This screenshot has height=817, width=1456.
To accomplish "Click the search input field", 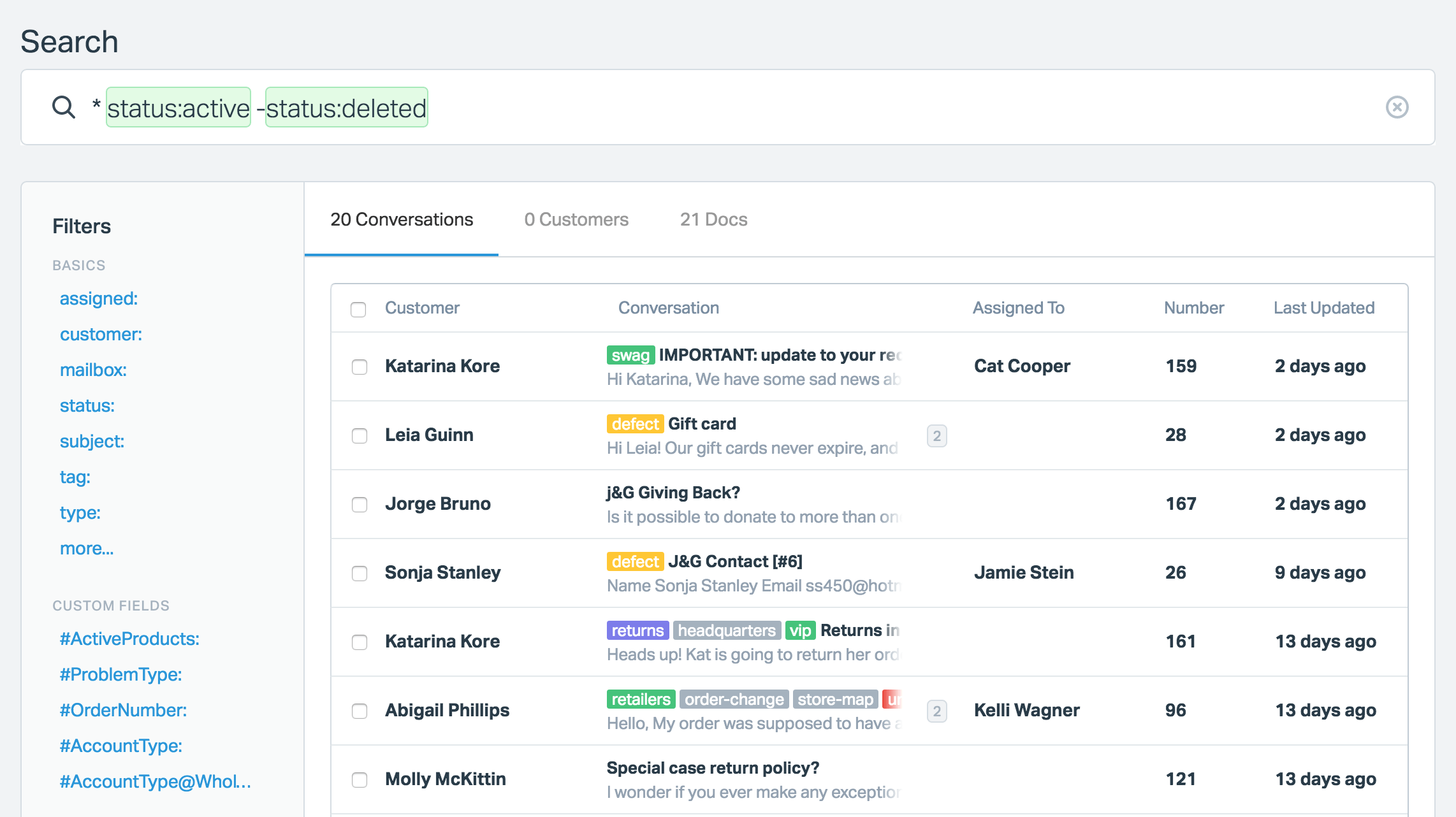I will 892,107.
